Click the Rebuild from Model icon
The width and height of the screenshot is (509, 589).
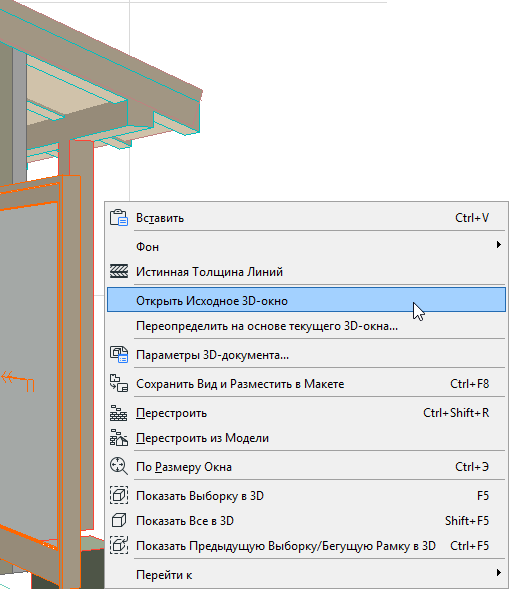pyautogui.click(x=119, y=438)
